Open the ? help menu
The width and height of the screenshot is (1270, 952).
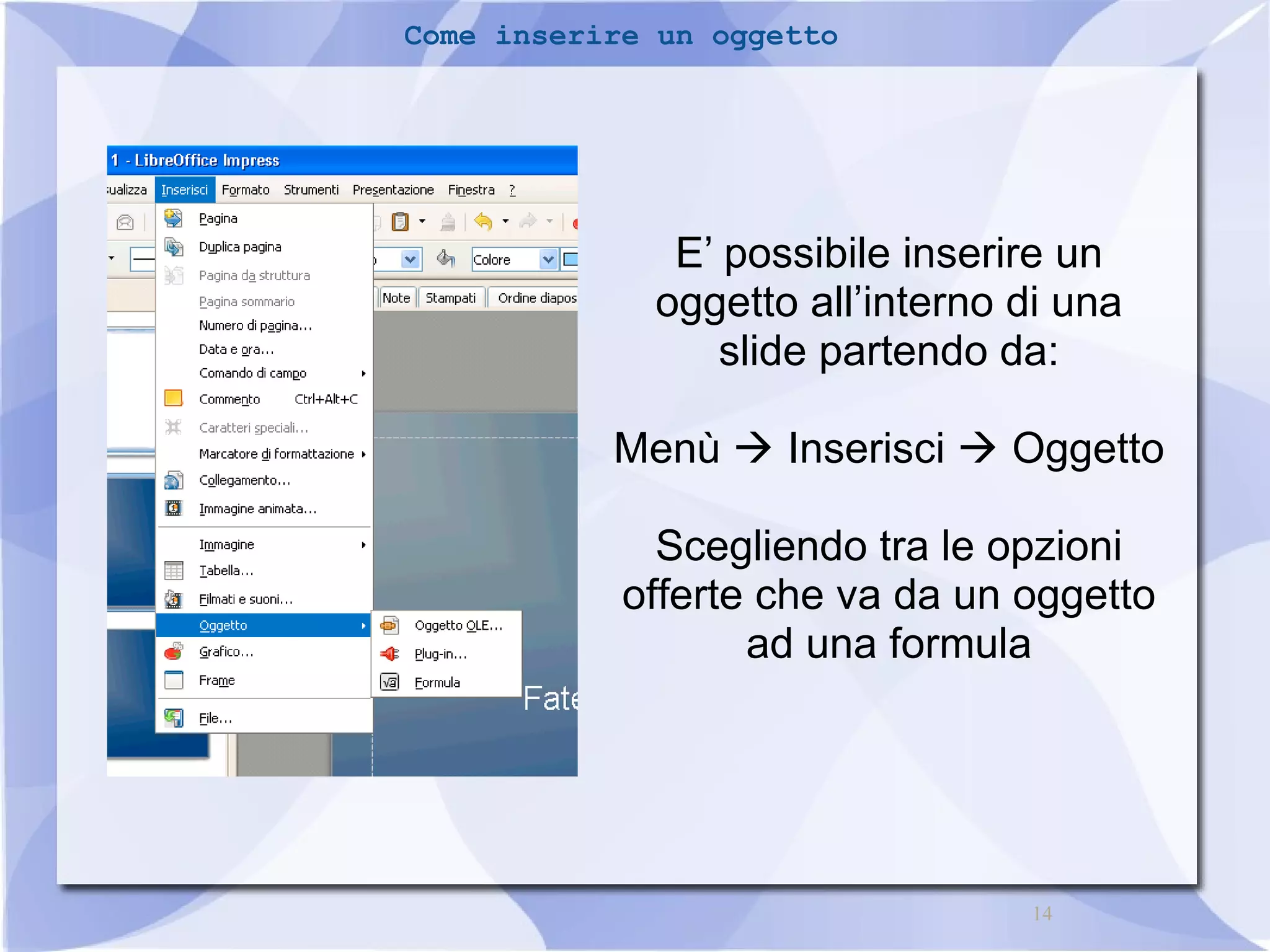tap(512, 190)
